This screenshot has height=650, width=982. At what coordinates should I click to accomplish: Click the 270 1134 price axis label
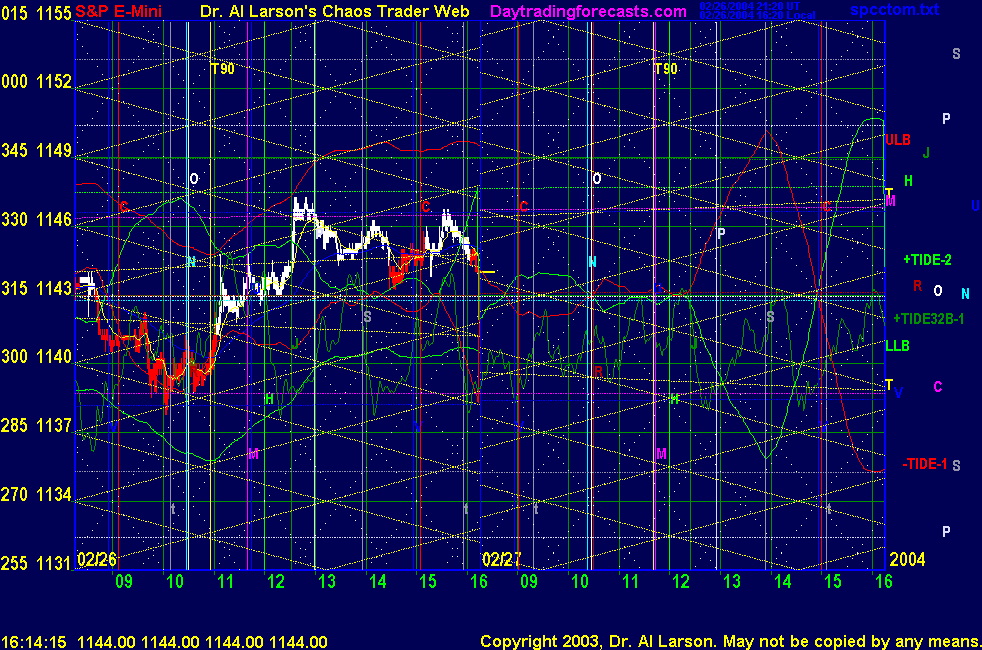click(x=36, y=494)
